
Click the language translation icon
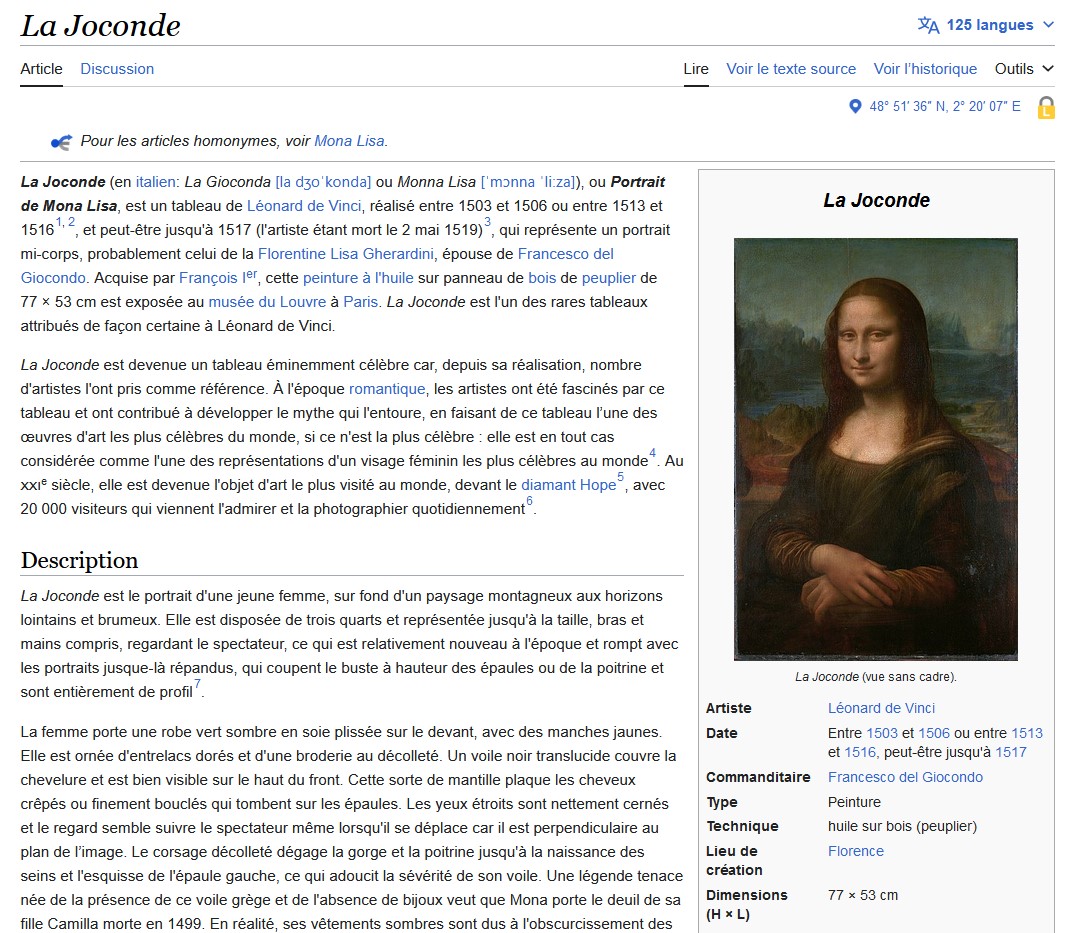click(x=928, y=25)
